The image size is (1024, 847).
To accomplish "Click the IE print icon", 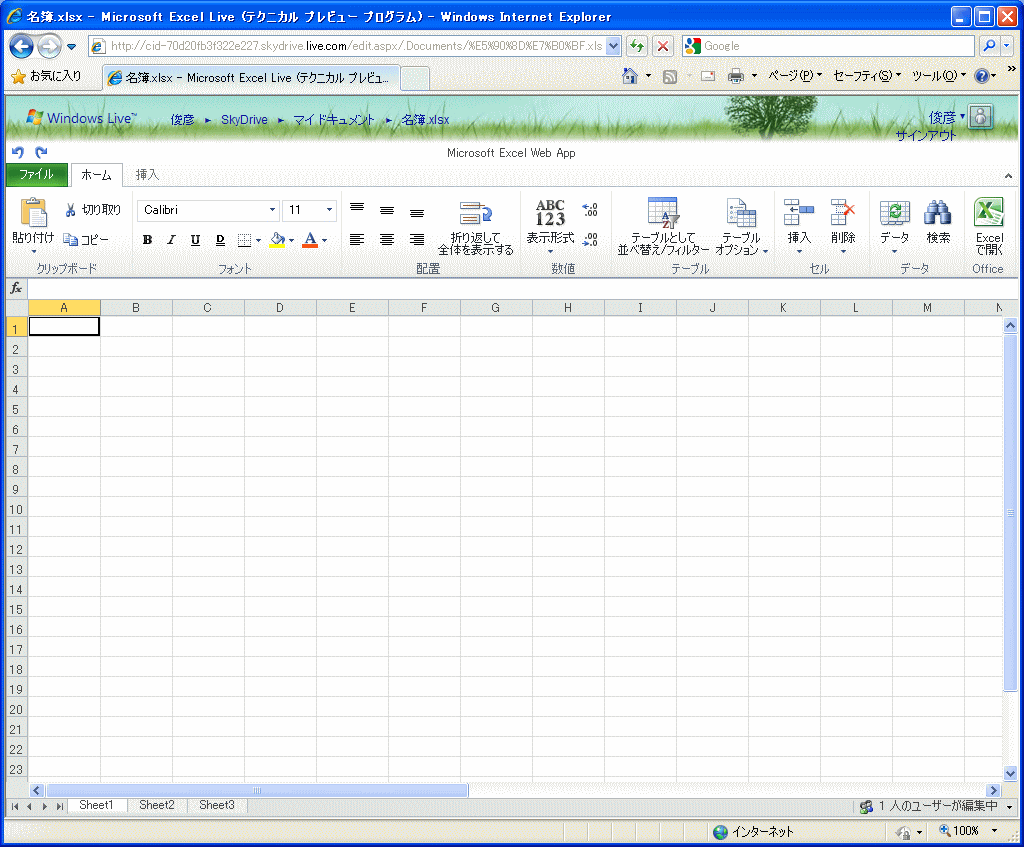I will [x=736, y=76].
